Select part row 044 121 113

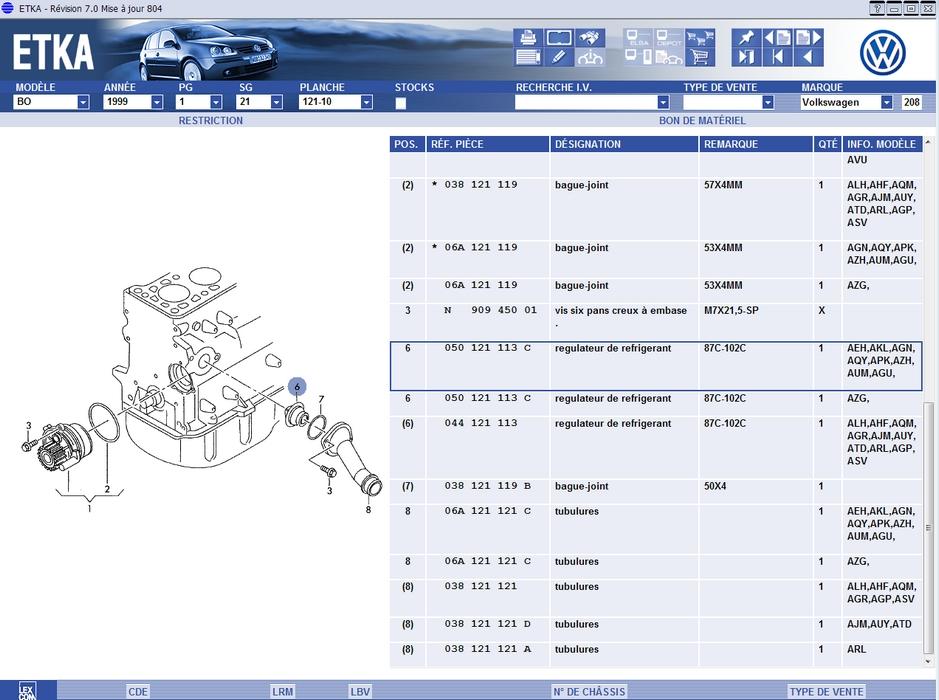coord(656,447)
